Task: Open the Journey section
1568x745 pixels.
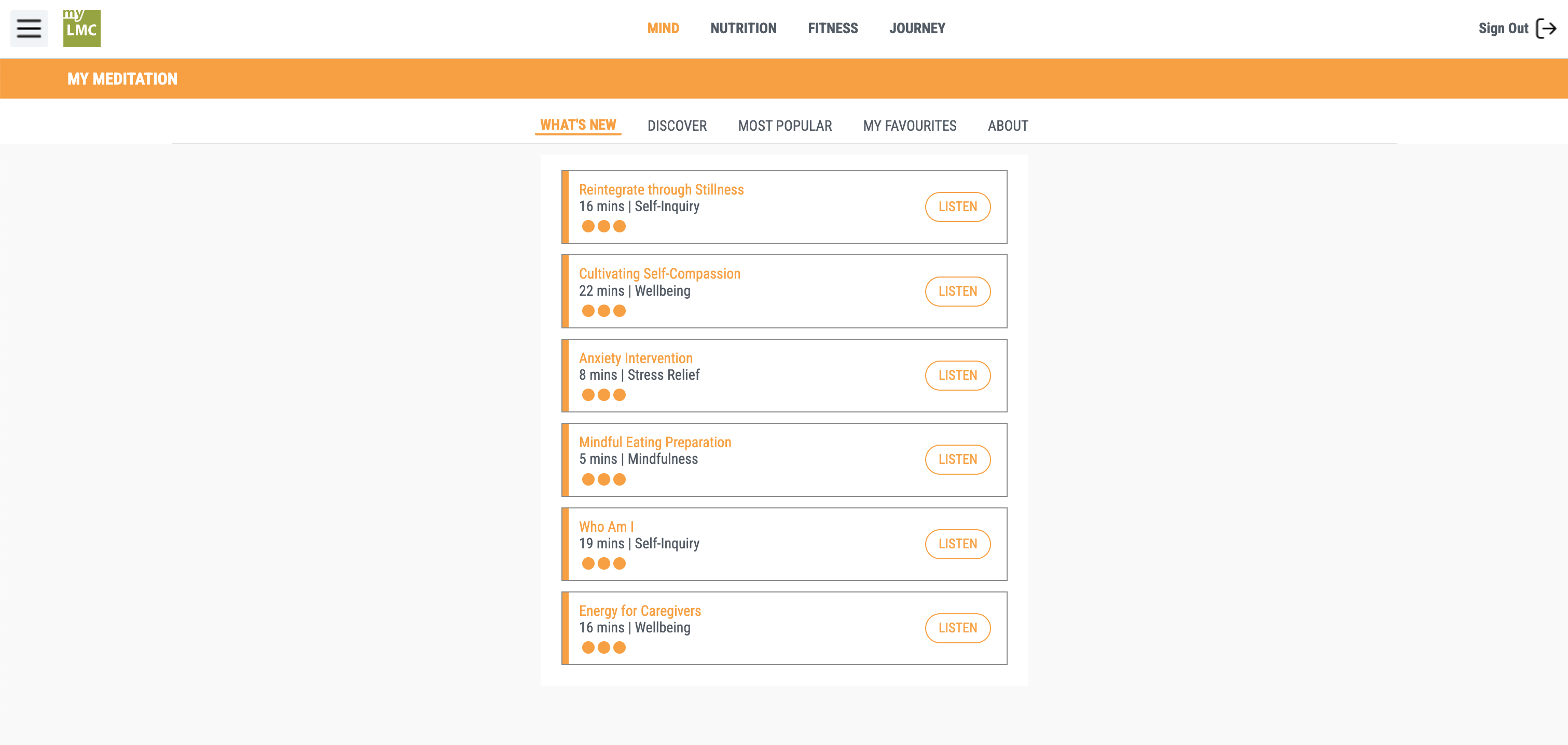Action: [917, 28]
